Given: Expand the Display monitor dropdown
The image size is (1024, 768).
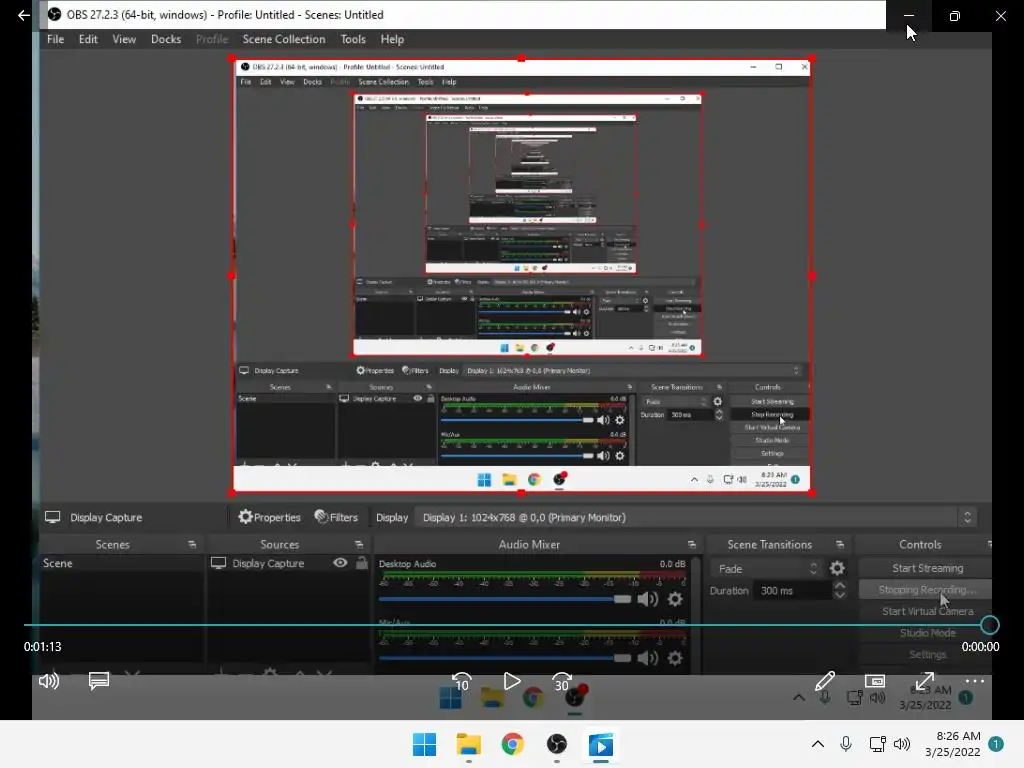Looking at the screenshot, I should tap(696, 517).
